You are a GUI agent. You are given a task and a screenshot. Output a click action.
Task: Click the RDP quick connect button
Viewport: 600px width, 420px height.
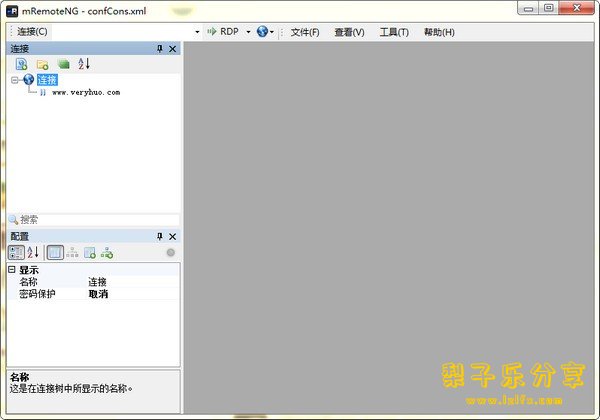pyautogui.click(x=223, y=32)
